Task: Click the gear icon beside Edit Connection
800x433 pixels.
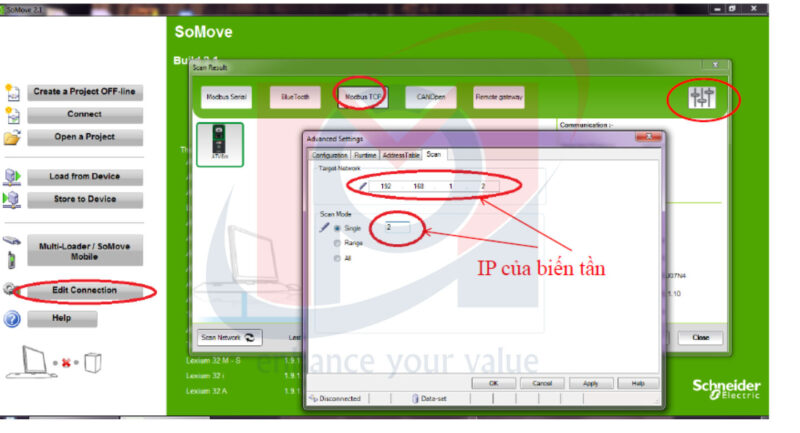Action: coord(9,289)
